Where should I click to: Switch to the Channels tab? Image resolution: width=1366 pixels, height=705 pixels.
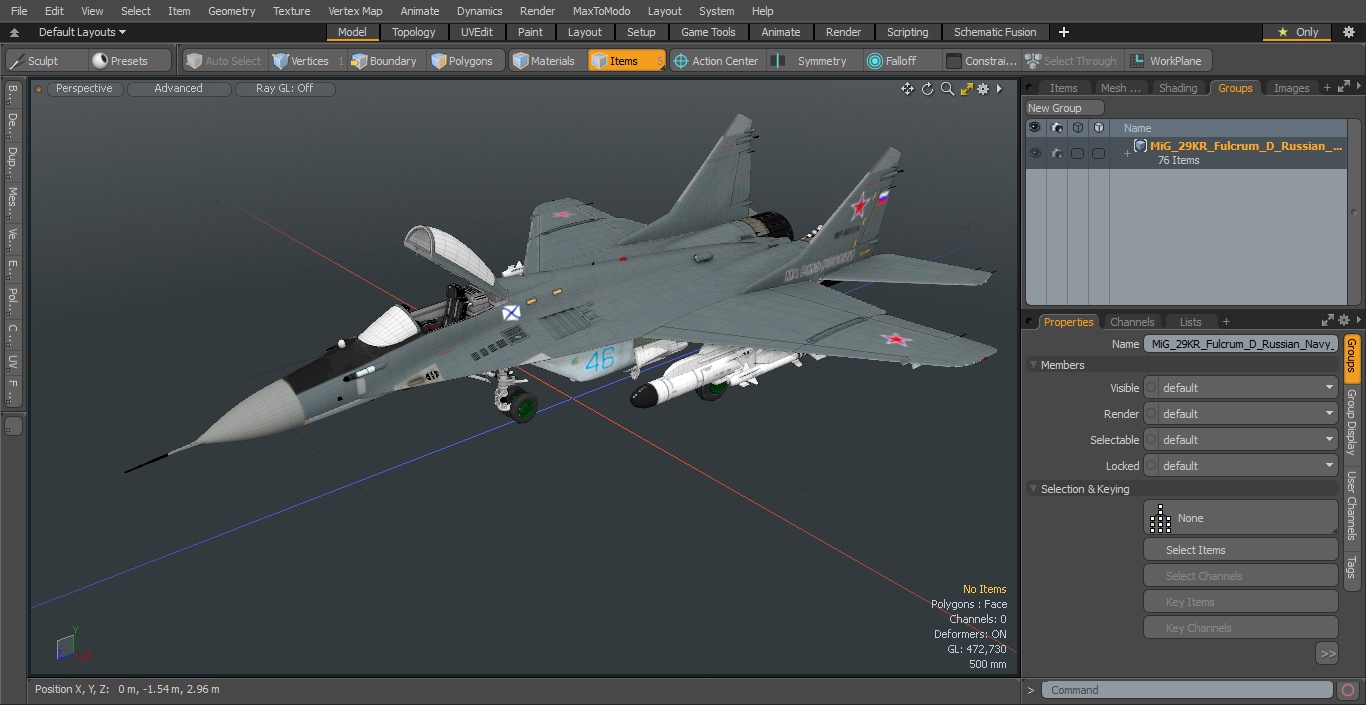point(1132,322)
